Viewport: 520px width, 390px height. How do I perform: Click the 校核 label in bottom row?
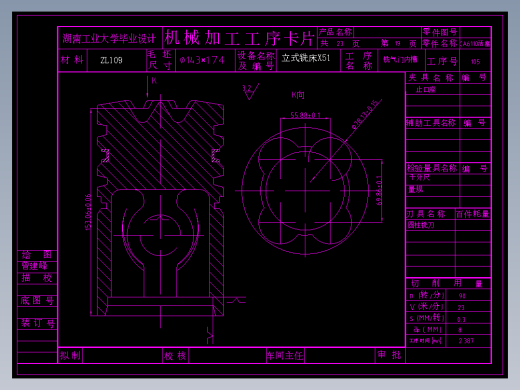pyautogui.click(x=175, y=356)
